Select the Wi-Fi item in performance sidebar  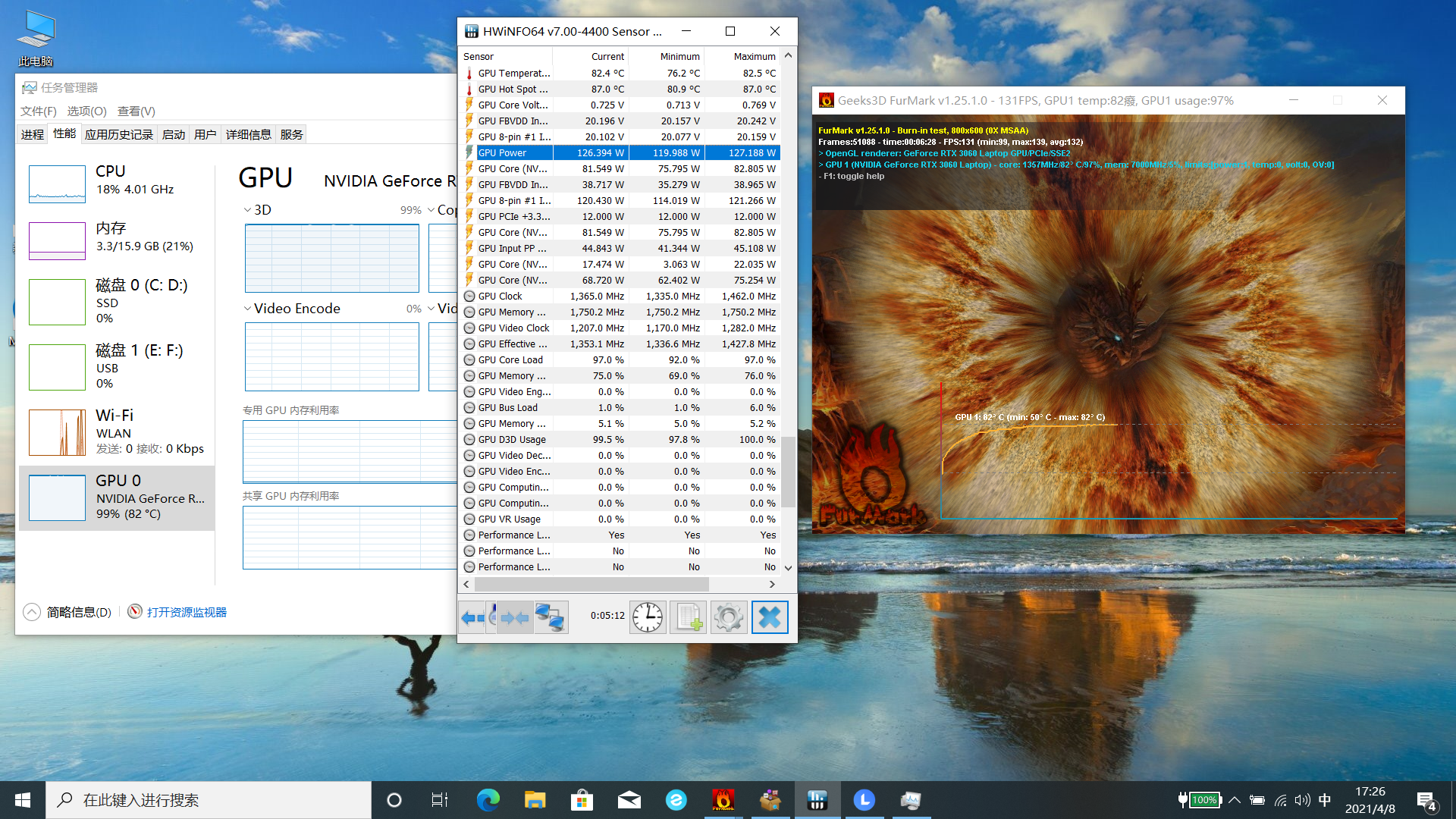(118, 431)
